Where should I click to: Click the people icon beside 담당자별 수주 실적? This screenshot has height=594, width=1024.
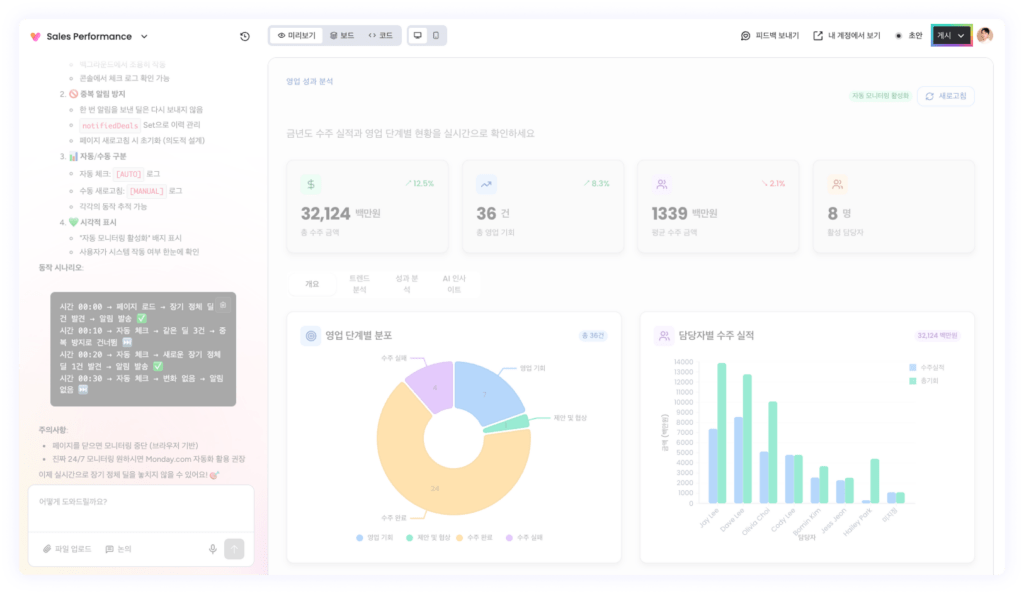click(663, 336)
